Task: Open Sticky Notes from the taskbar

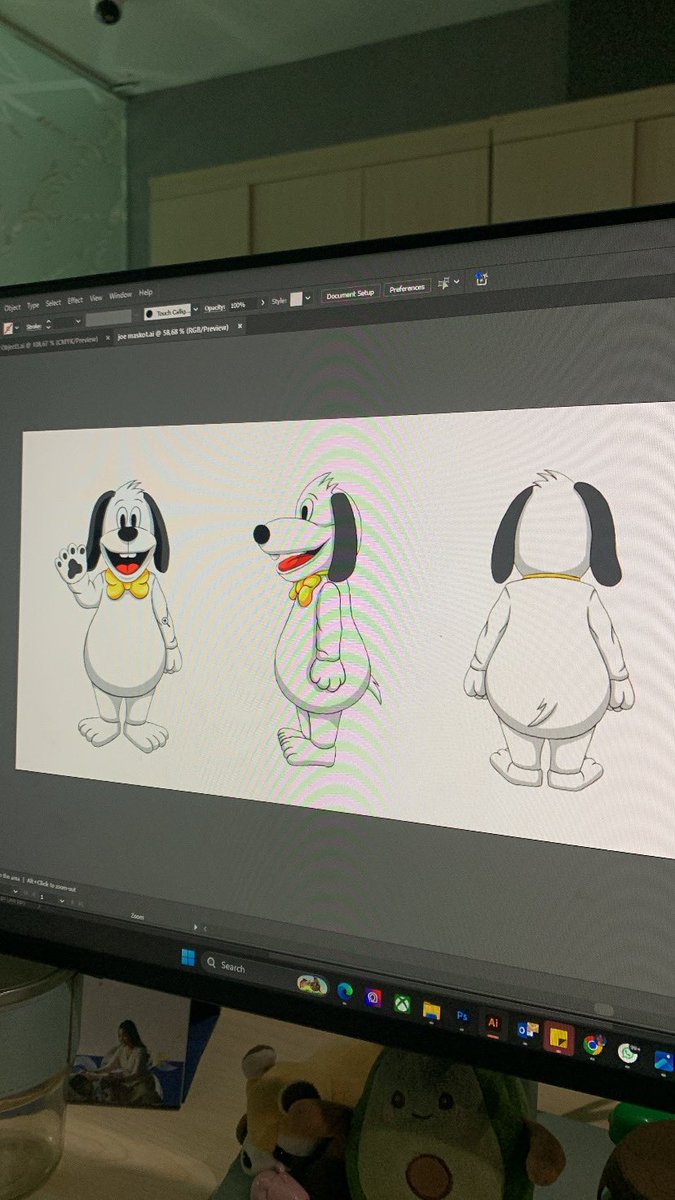Action: point(558,1036)
